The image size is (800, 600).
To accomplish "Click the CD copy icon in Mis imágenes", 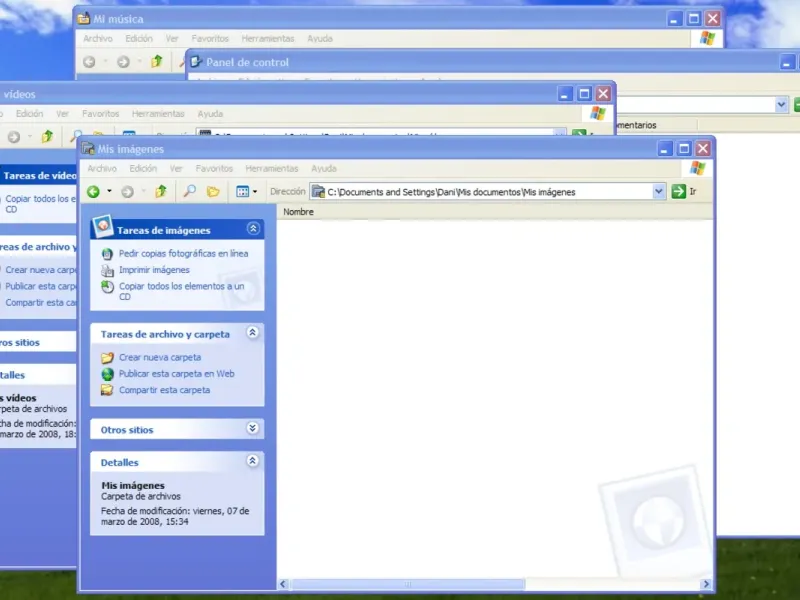I will [107, 287].
